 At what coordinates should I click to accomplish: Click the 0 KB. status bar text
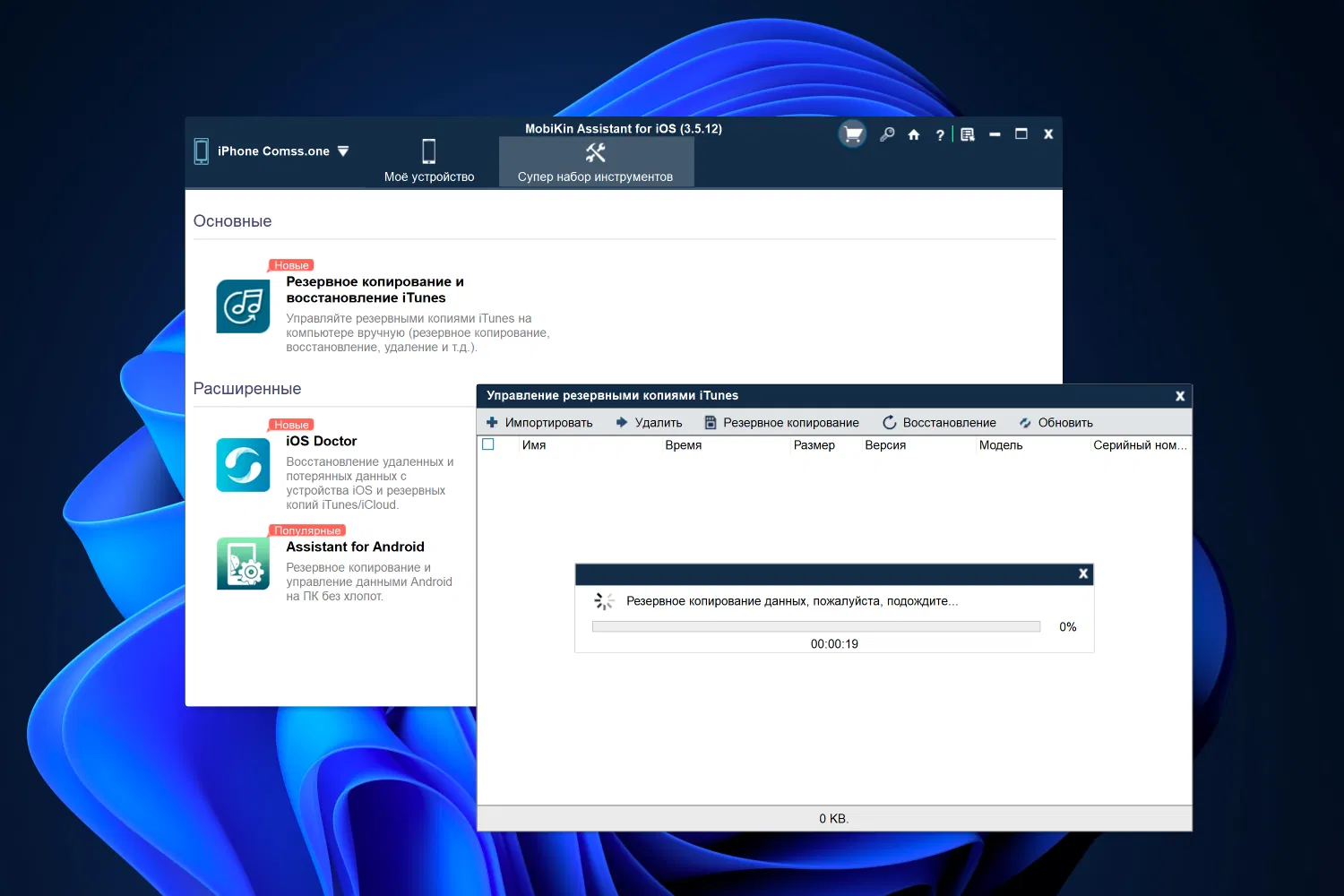(x=834, y=819)
